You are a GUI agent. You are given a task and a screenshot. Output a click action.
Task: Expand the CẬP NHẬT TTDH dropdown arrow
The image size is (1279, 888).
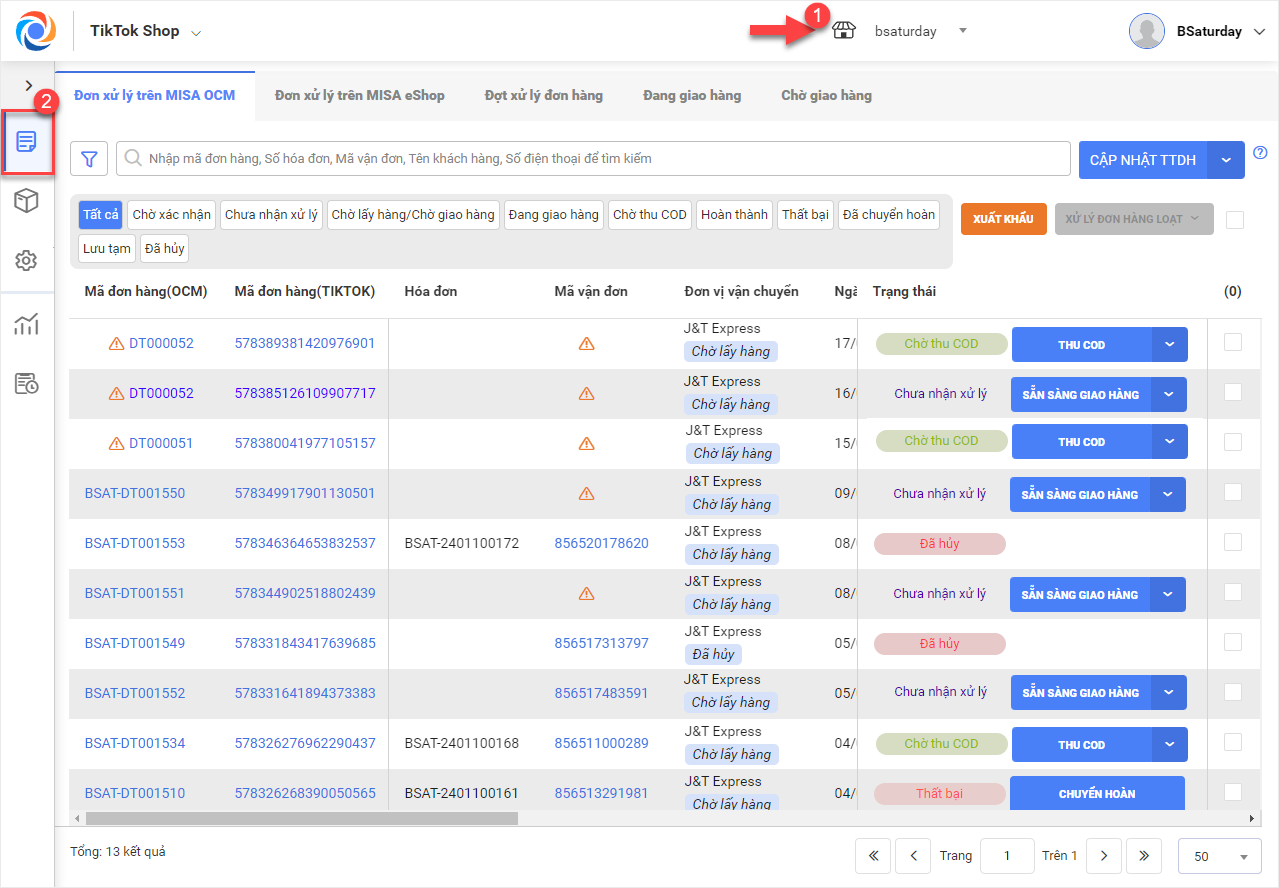[x=1226, y=160]
